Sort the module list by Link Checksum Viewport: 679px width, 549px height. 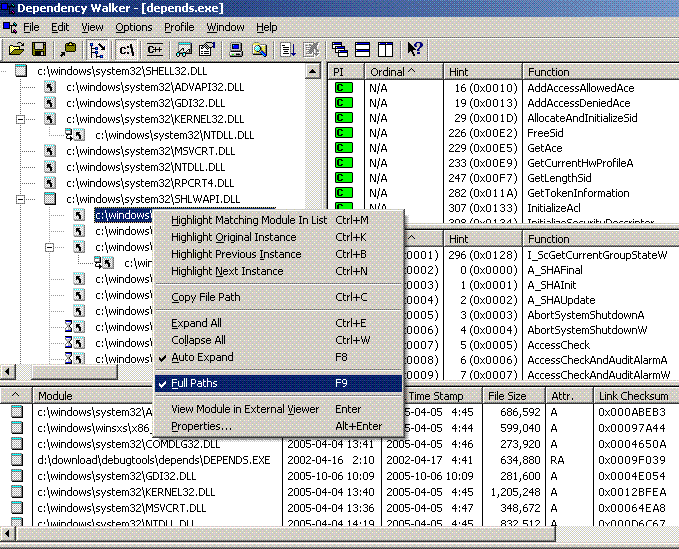636,396
